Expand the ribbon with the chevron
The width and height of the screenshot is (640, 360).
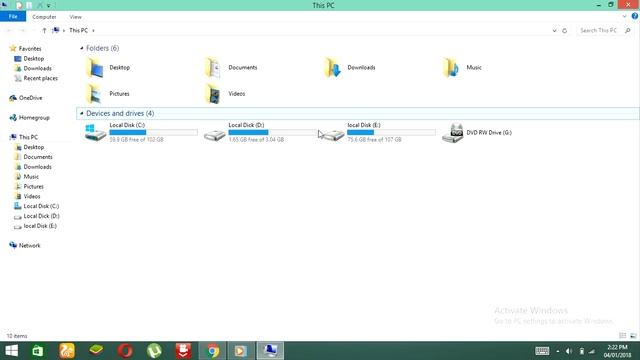coord(624,17)
